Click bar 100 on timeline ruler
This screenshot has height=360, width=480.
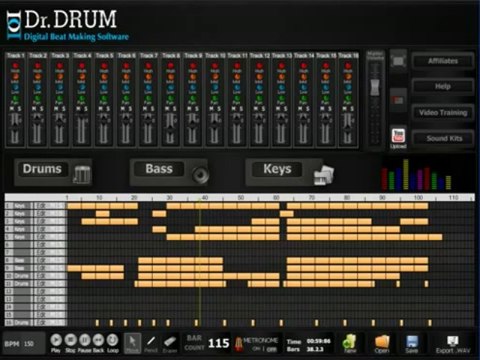(x=418, y=198)
